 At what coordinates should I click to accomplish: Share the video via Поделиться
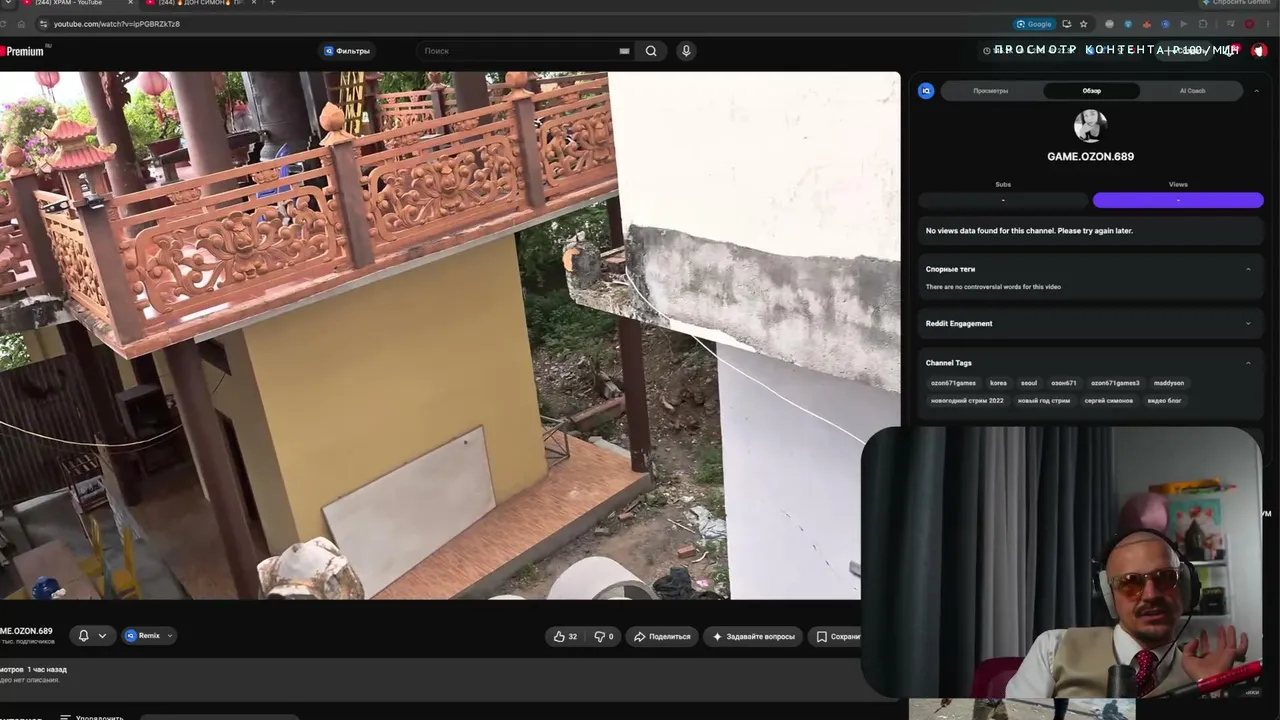pyautogui.click(x=662, y=636)
